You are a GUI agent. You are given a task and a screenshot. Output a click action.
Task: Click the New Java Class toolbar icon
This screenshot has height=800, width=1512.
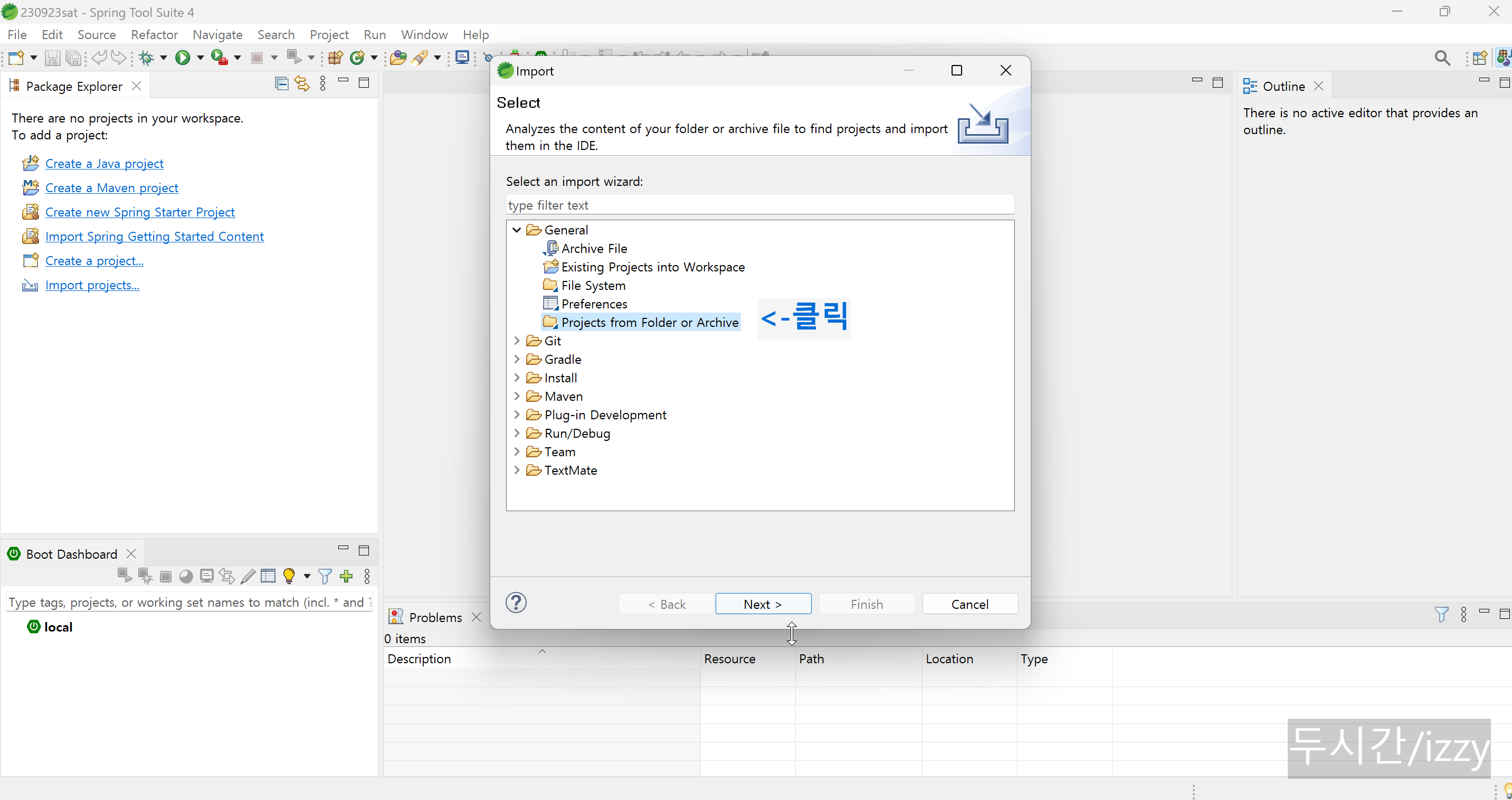(357, 58)
